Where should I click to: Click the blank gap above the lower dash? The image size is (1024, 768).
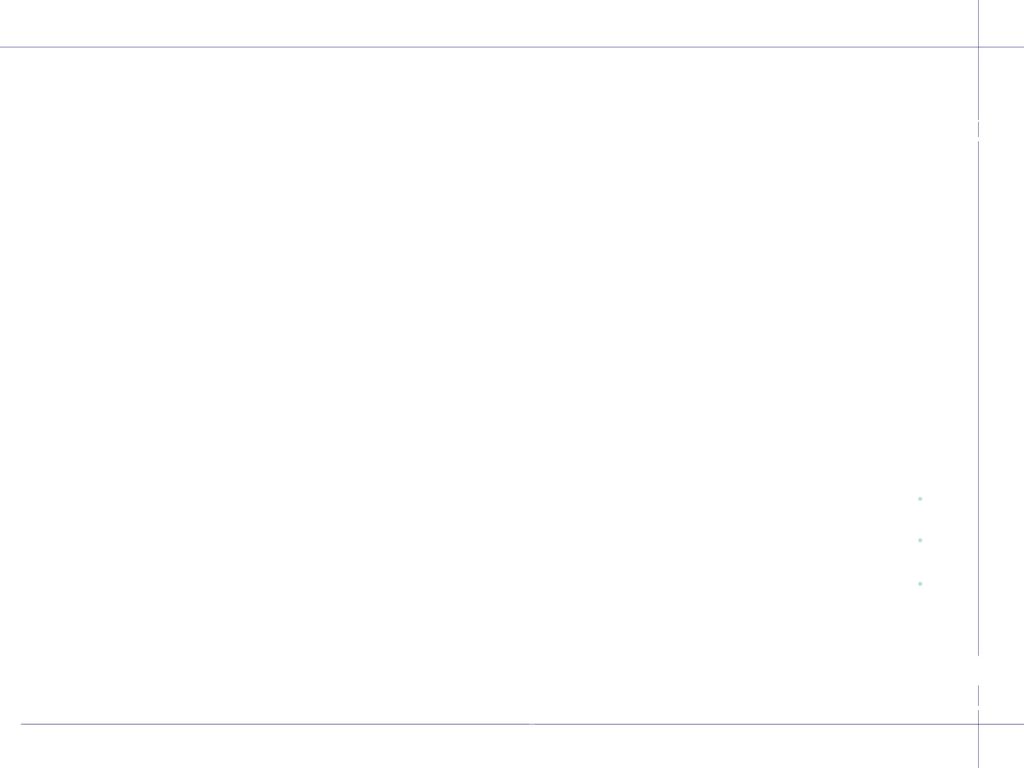978,670
